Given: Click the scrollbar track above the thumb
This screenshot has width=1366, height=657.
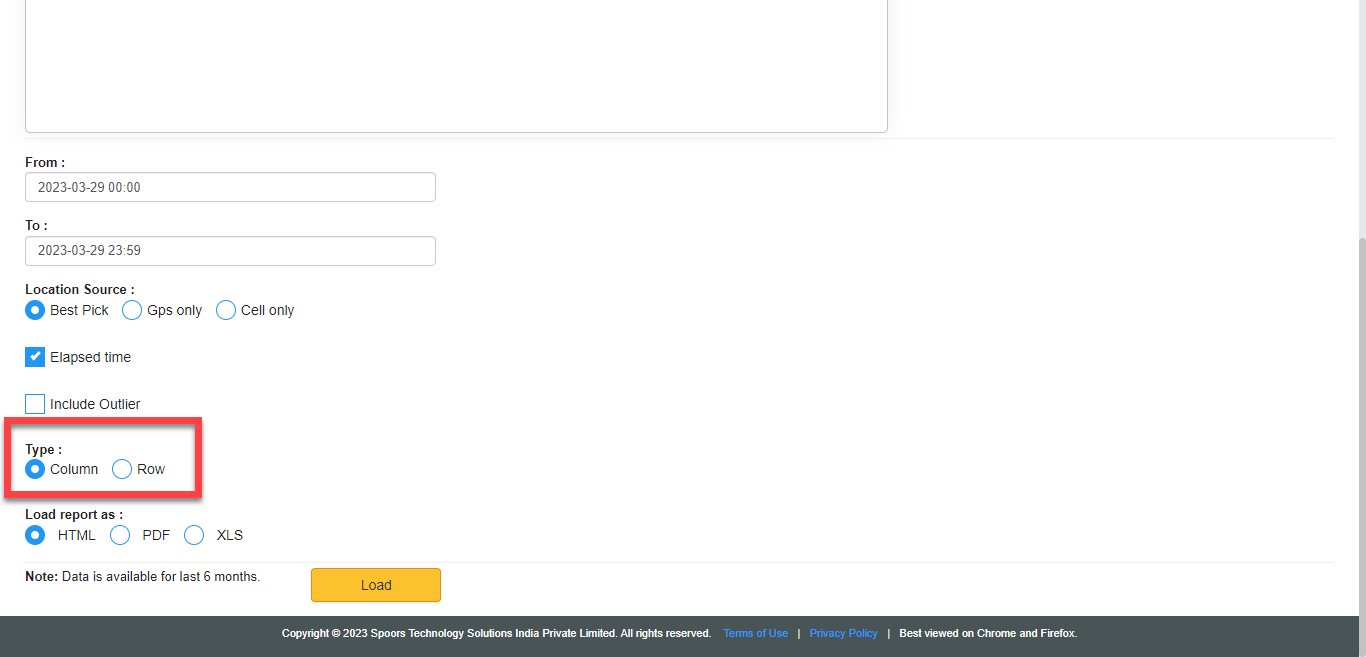Looking at the screenshot, I should click(x=1359, y=120).
